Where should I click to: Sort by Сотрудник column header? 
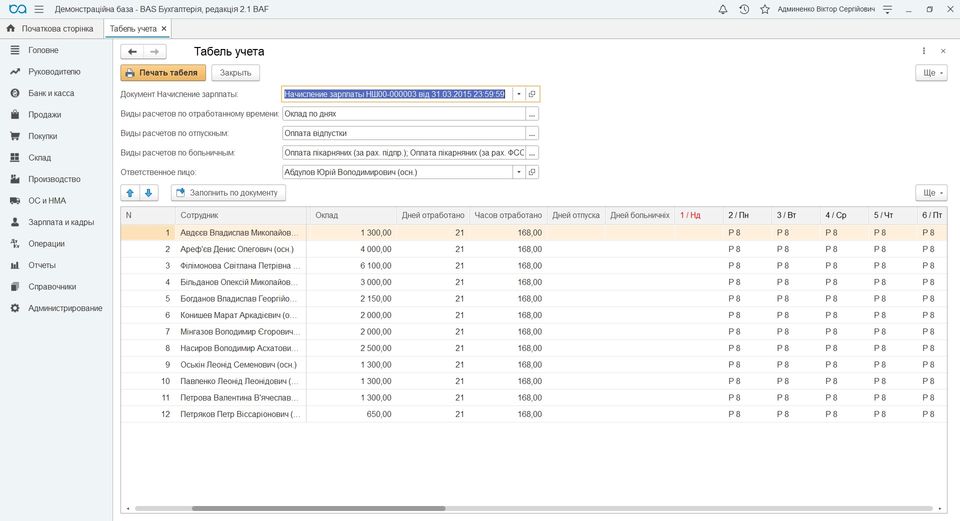tap(240, 216)
